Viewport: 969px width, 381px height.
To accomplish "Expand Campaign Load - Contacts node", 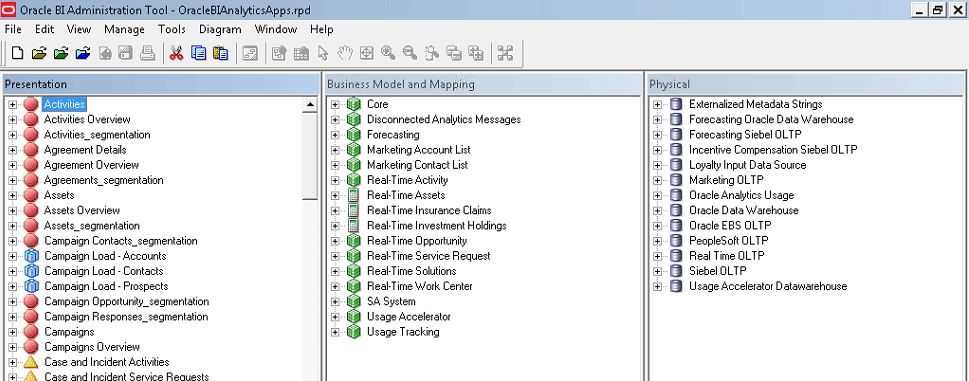I will click(x=12, y=271).
